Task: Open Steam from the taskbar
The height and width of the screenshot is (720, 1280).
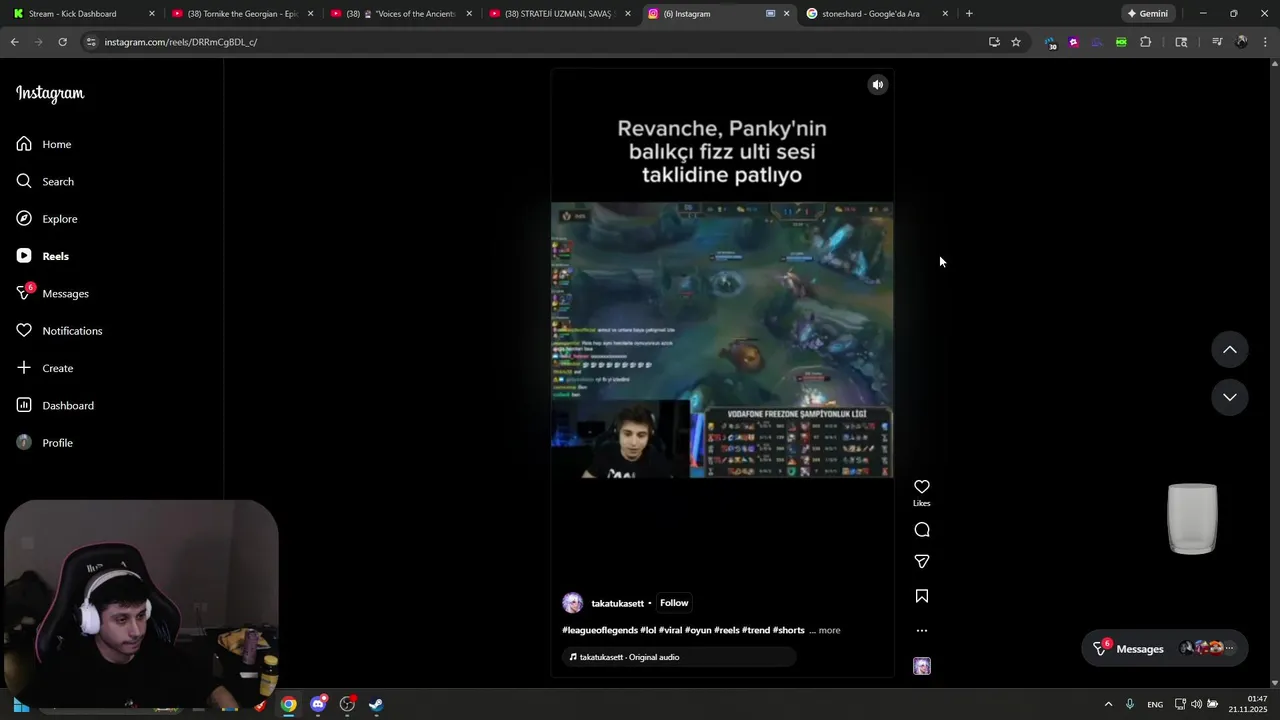Action: [x=376, y=704]
